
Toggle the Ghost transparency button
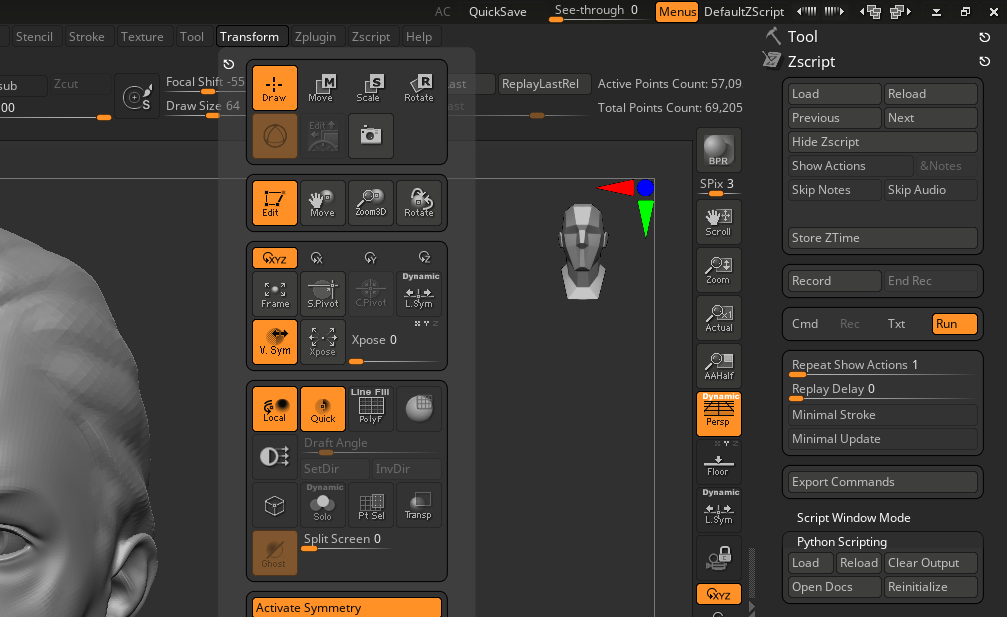[x=274, y=553]
